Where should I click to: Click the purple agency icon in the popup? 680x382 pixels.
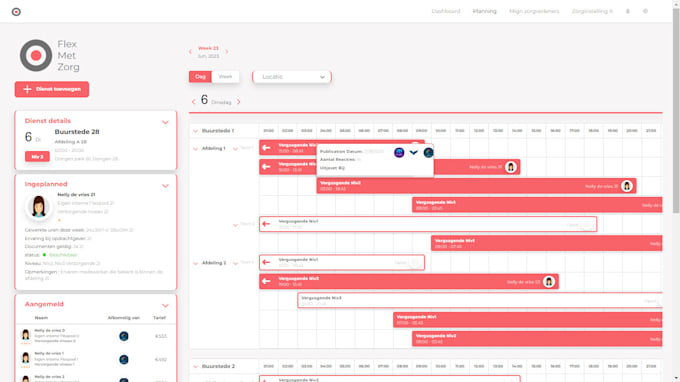tap(399, 152)
